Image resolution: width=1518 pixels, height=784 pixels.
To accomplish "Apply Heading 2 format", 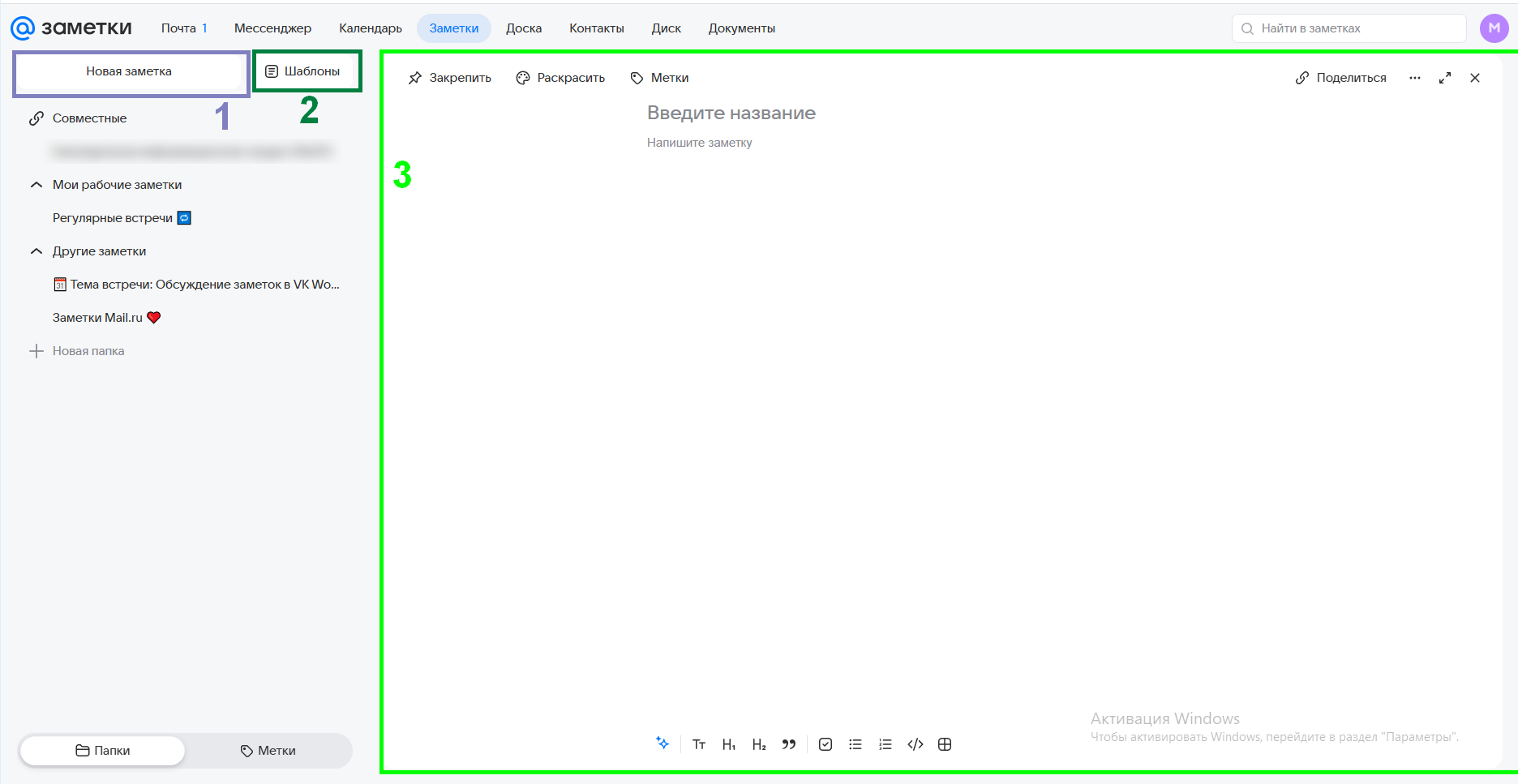I will pos(759,744).
